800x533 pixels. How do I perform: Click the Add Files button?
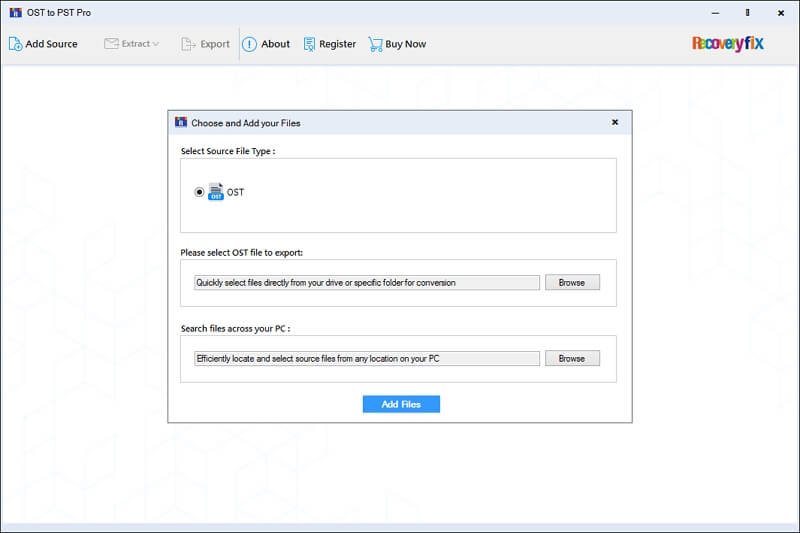pos(401,404)
